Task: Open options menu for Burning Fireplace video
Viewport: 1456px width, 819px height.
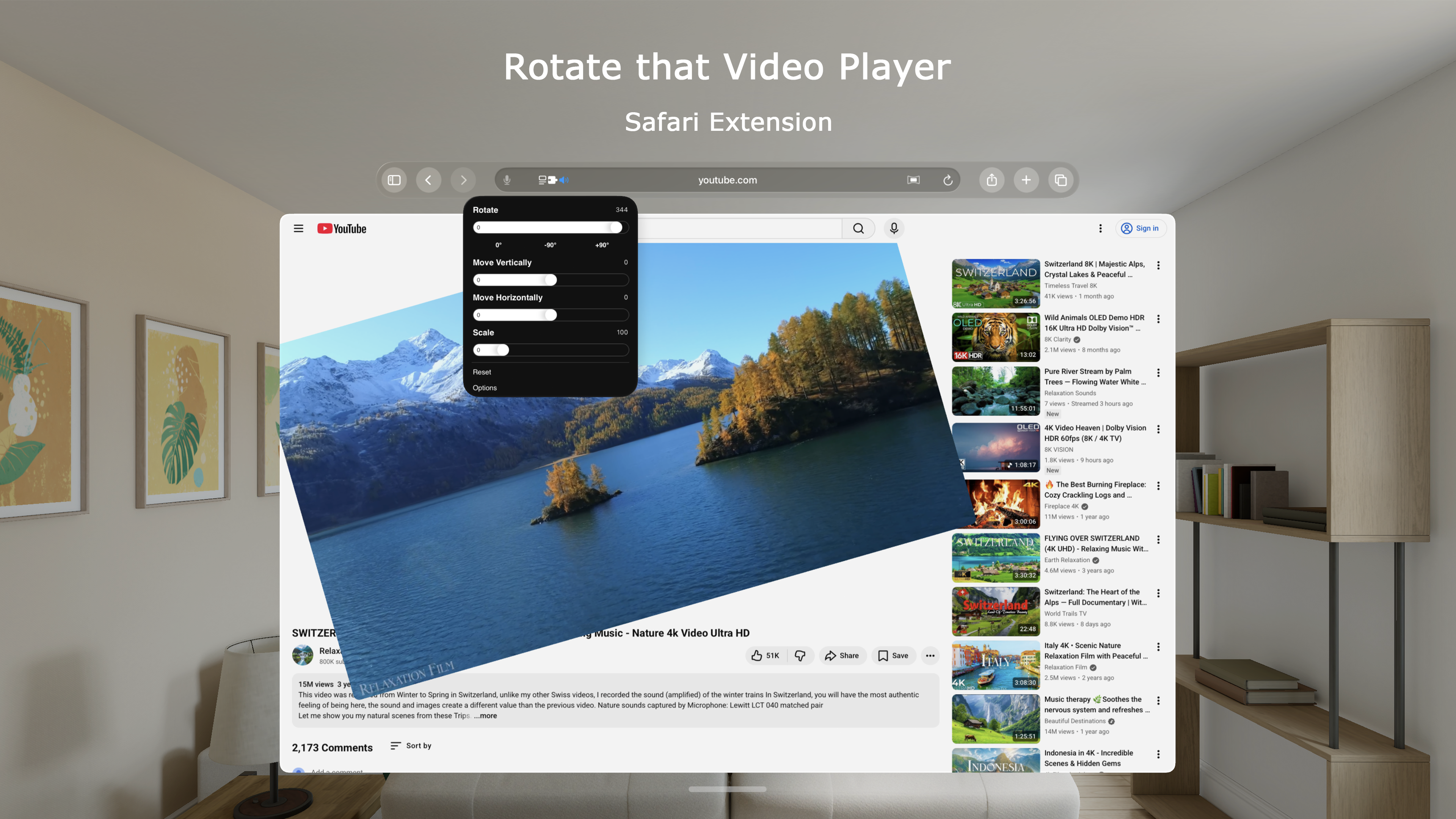Action: tap(1158, 485)
